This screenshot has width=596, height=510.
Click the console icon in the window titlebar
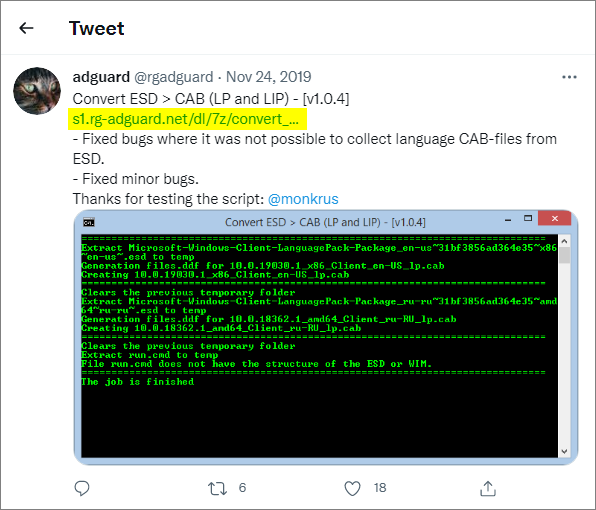[x=89, y=222]
